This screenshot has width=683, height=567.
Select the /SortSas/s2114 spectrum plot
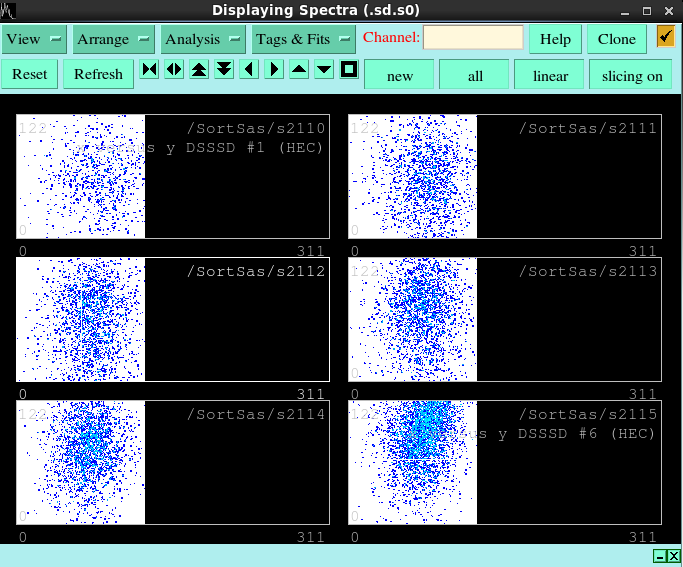click(x=173, y=462)
